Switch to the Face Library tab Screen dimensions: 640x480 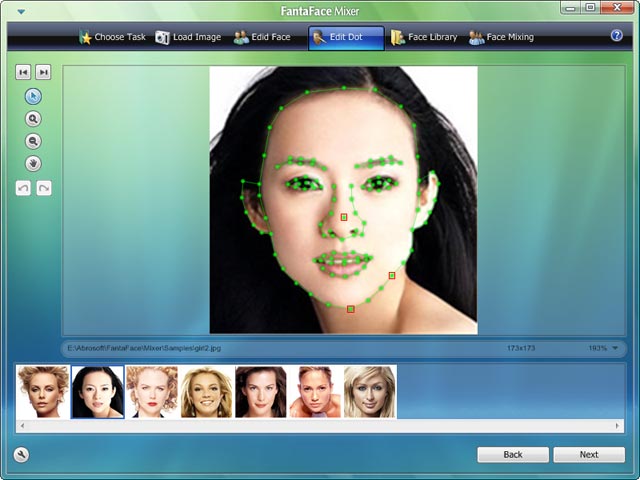pyautogui.click(x=424, y=37)
